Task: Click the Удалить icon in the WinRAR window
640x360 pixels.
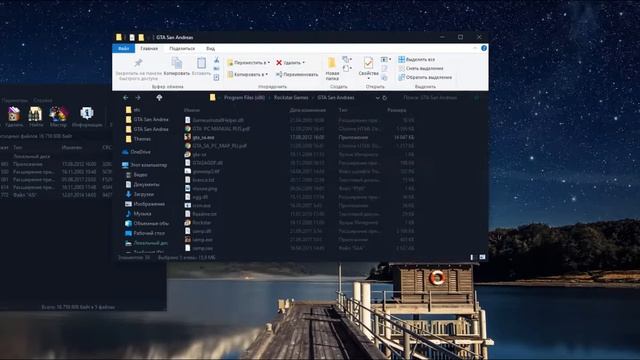Action: point(14,113)
